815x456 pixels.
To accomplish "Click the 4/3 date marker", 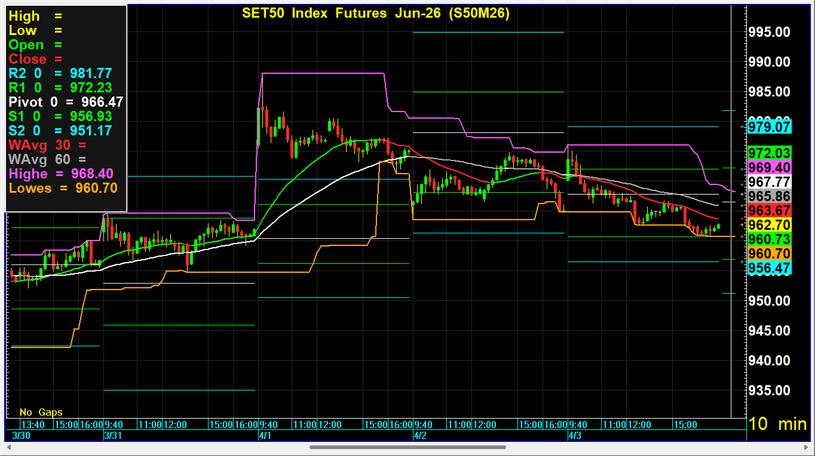I will click(575, 437).
